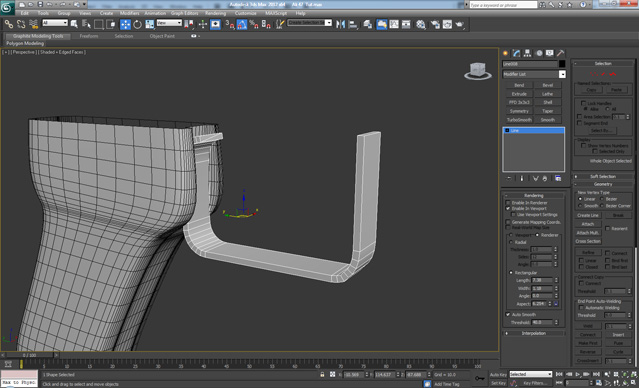The height and width of the screenshot is (388, 639).
Task: Open the key mode Selected dropdown
Action: click(x=531, y=374)
